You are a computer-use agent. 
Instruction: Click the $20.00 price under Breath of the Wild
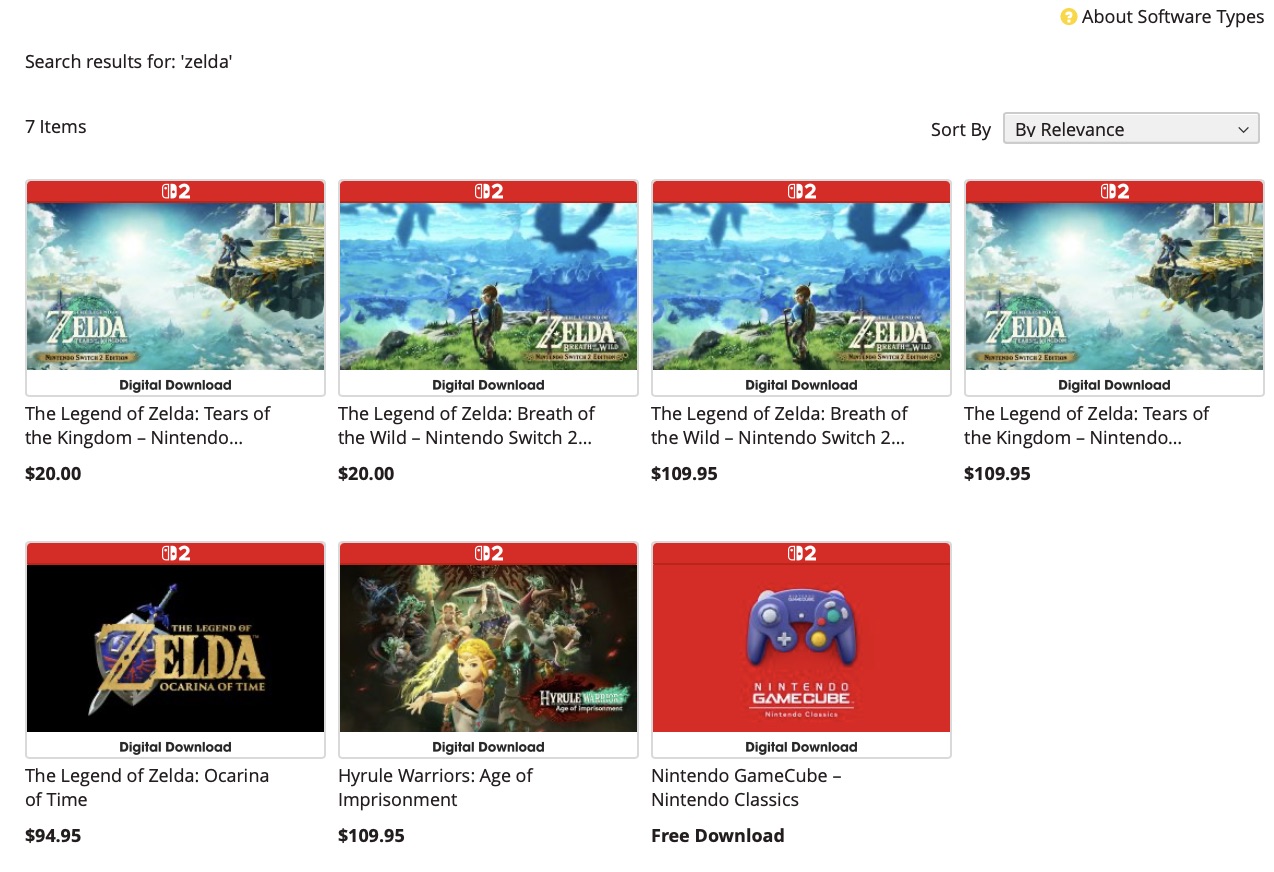(x=366, y=474)
